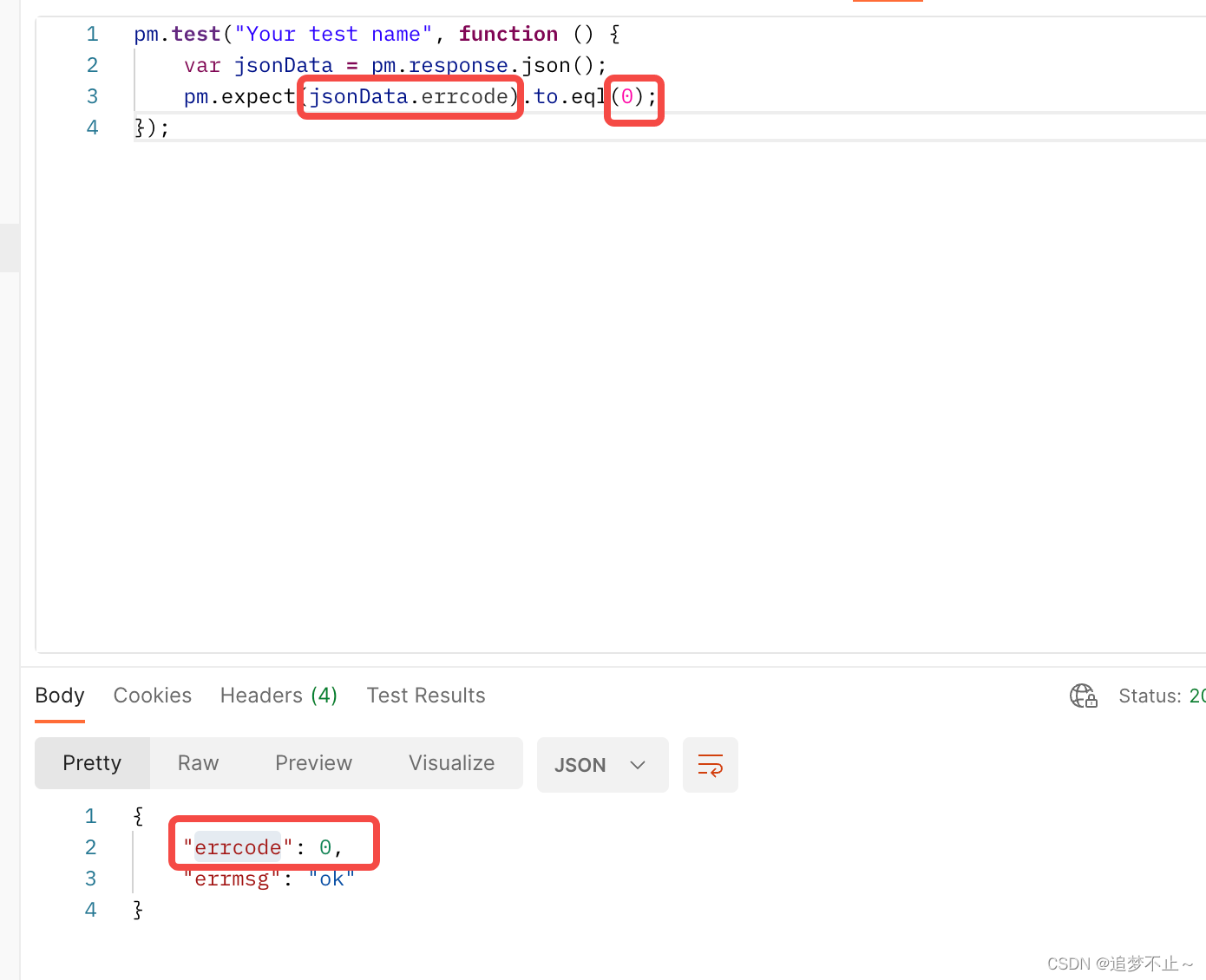Viewport: 1206px width, 980px height.
Task: Click script editor line number 1
Action: tap(92, 34)
